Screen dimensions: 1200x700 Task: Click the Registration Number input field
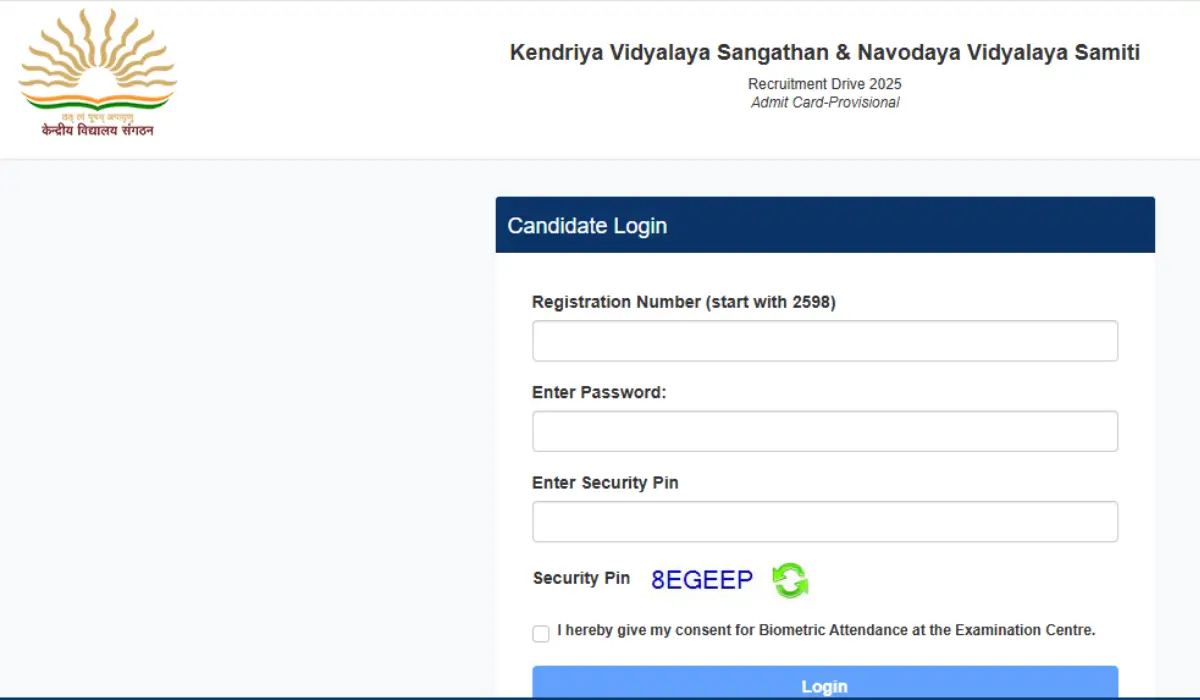coord(824,340)
